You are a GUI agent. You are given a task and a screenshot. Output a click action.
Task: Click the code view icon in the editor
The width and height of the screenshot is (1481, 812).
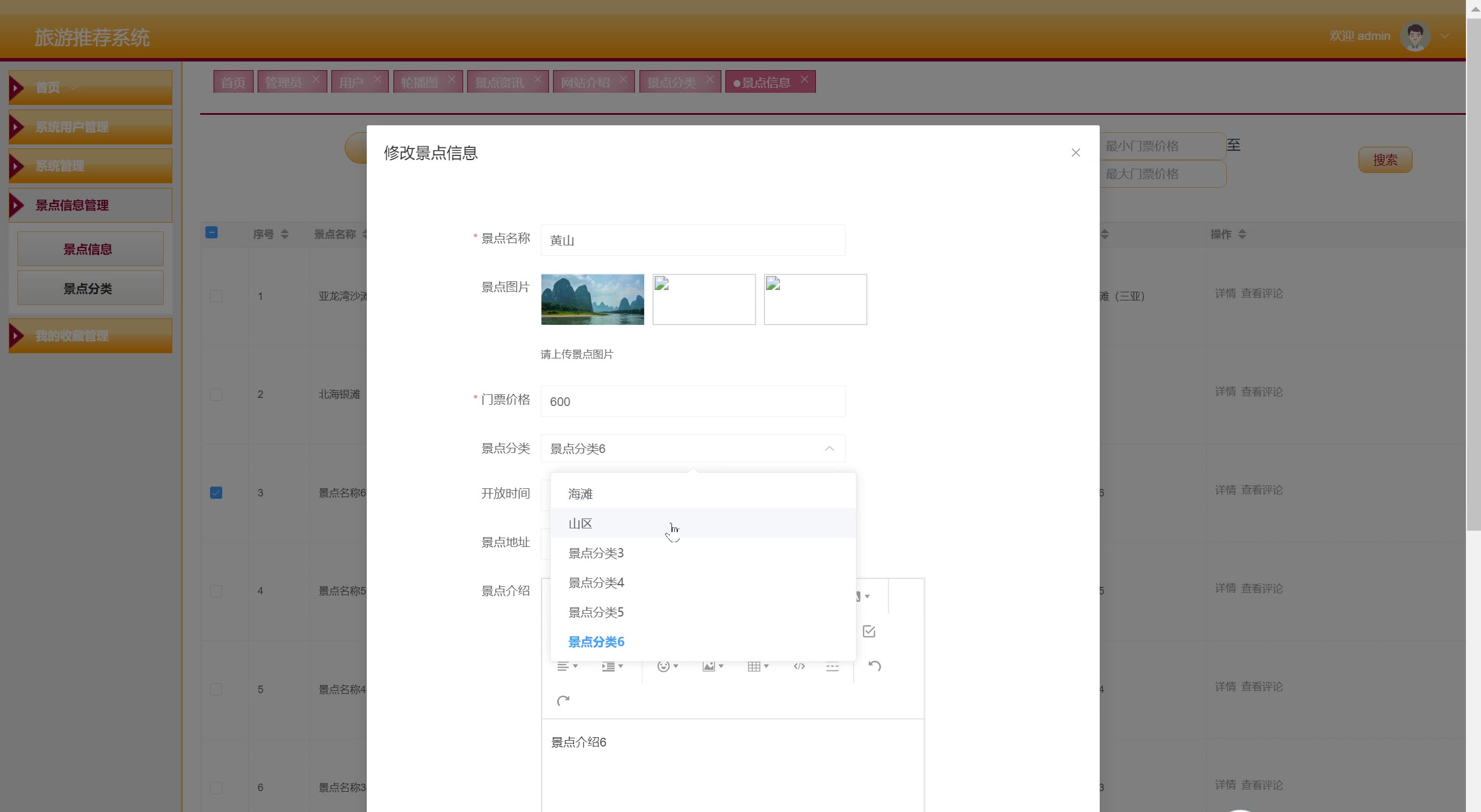coord(799,666)
